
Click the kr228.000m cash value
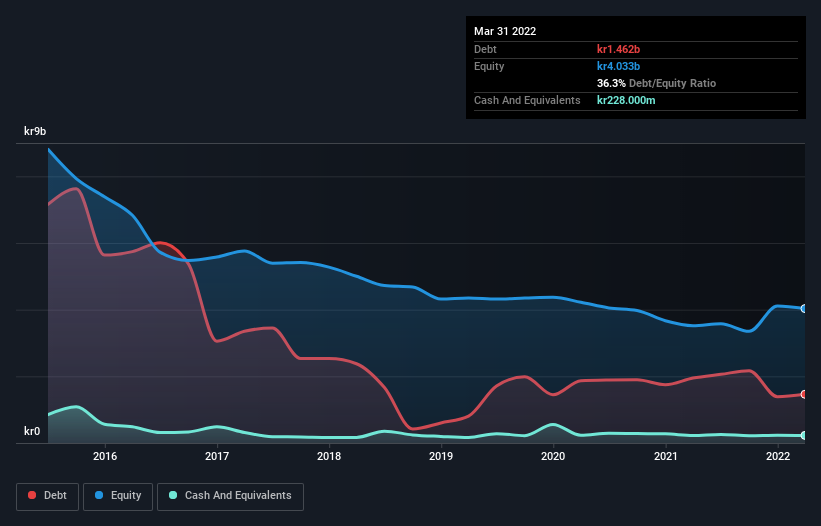pos(626,100)
